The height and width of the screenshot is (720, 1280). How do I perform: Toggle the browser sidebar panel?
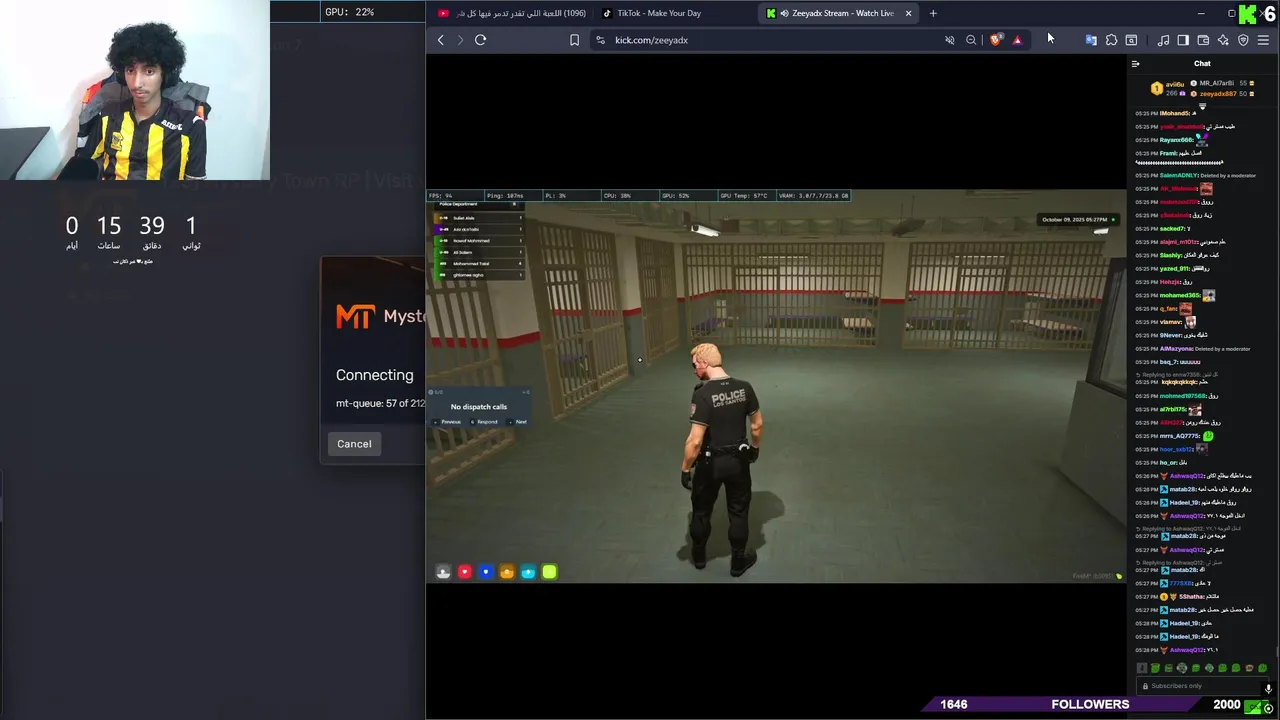pos(1183,40)
